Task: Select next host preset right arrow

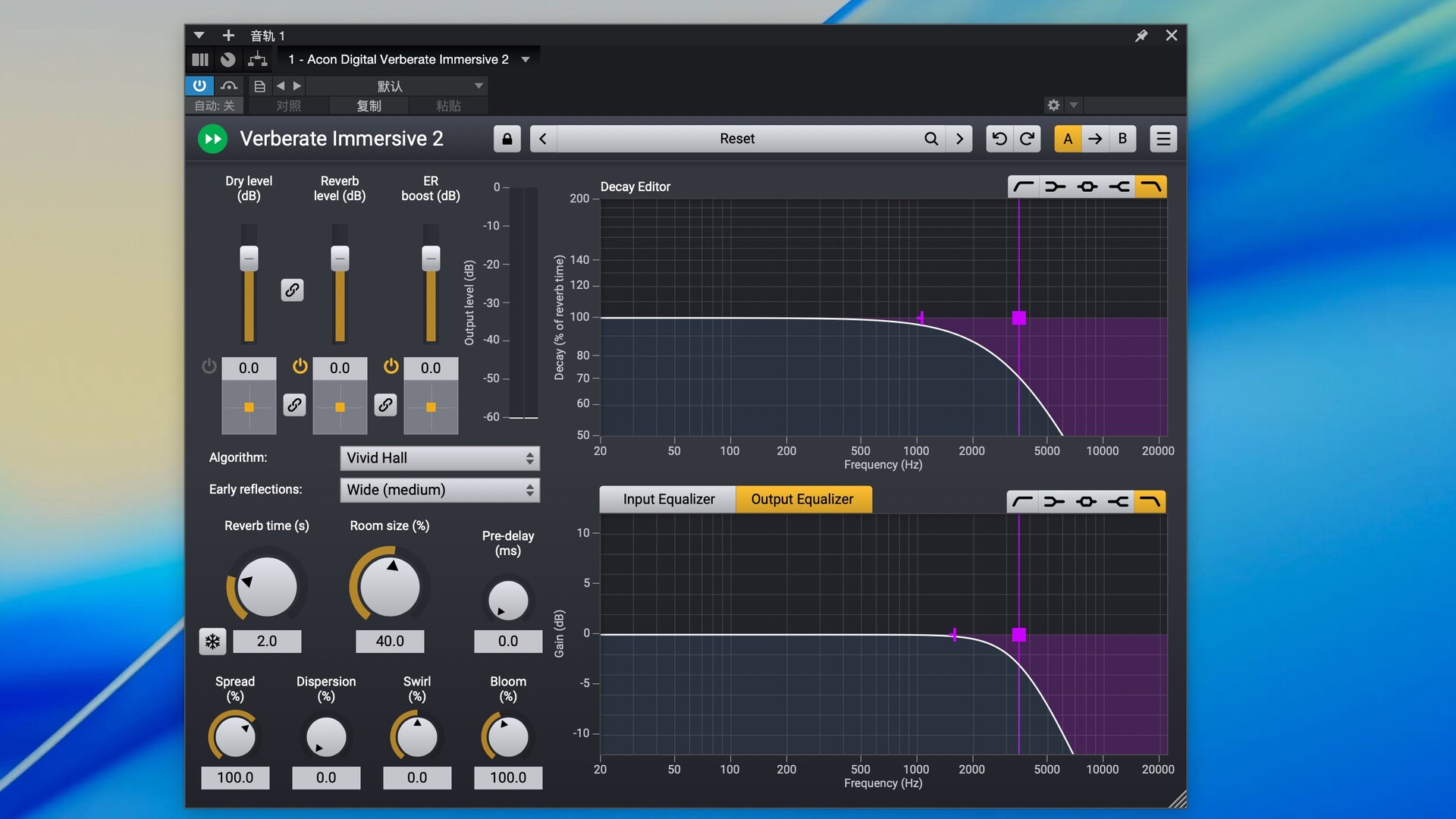Action: click(x=297, y=86)
